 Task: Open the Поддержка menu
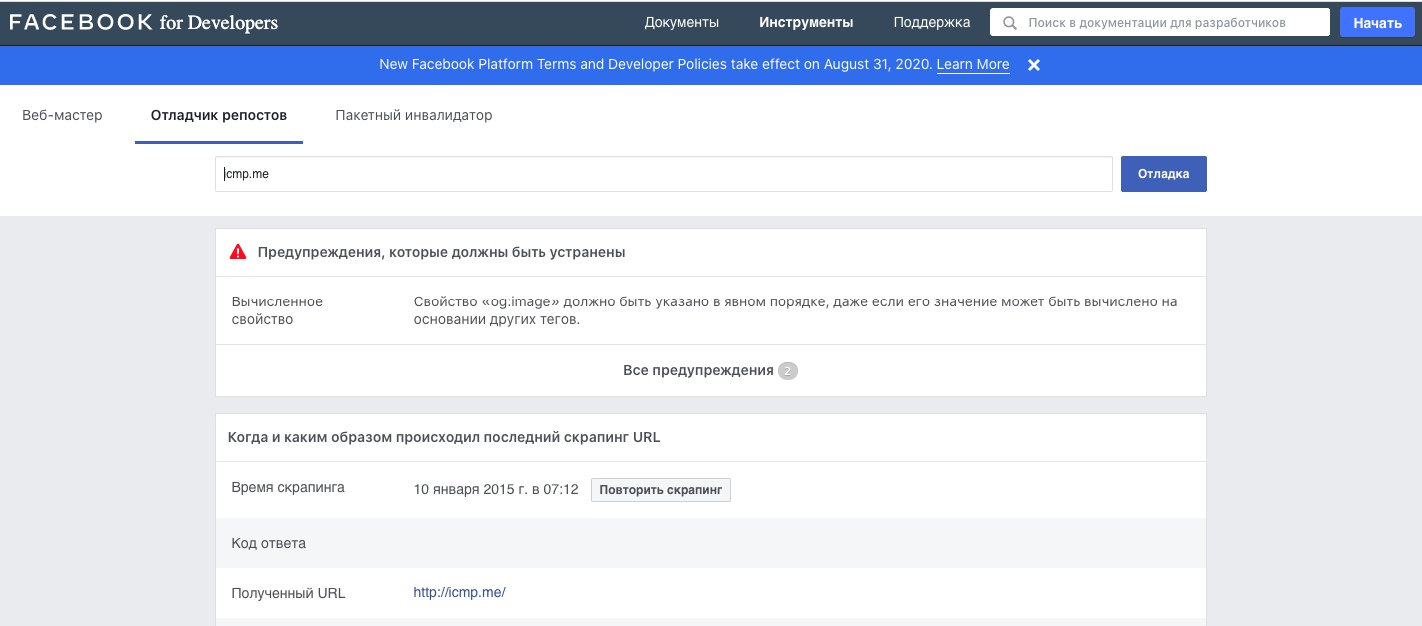click(932, 22)
